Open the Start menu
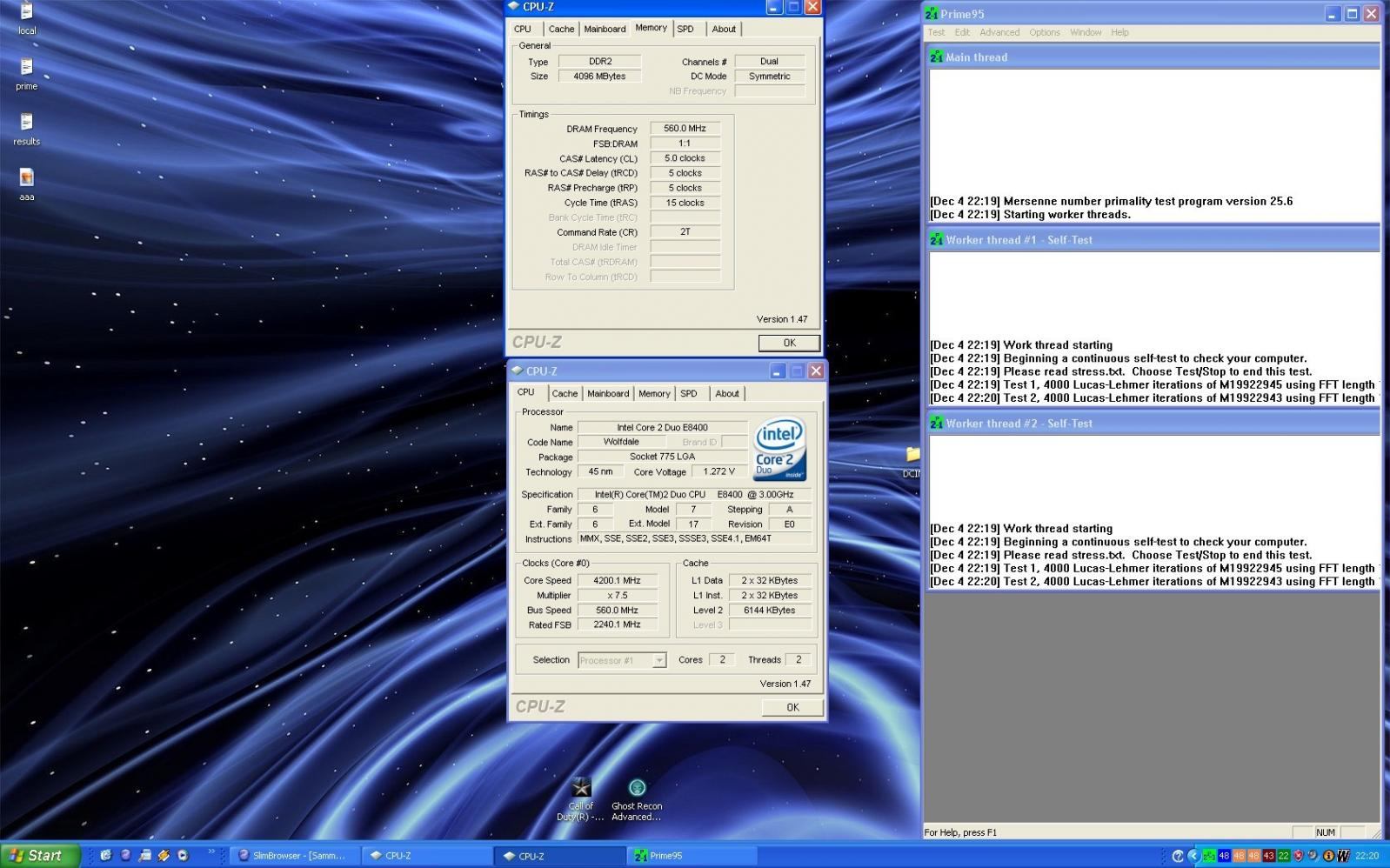The height and width of the screenshot is (868, 1390). [x=40, y=856]
